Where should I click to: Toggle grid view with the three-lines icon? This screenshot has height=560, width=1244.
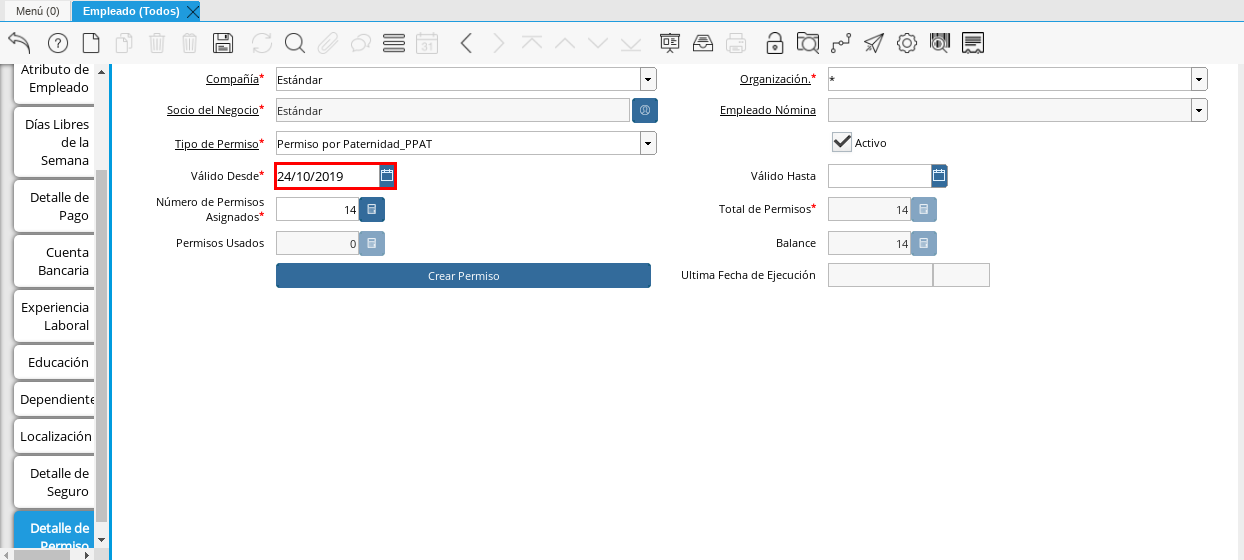coord(394,43)
